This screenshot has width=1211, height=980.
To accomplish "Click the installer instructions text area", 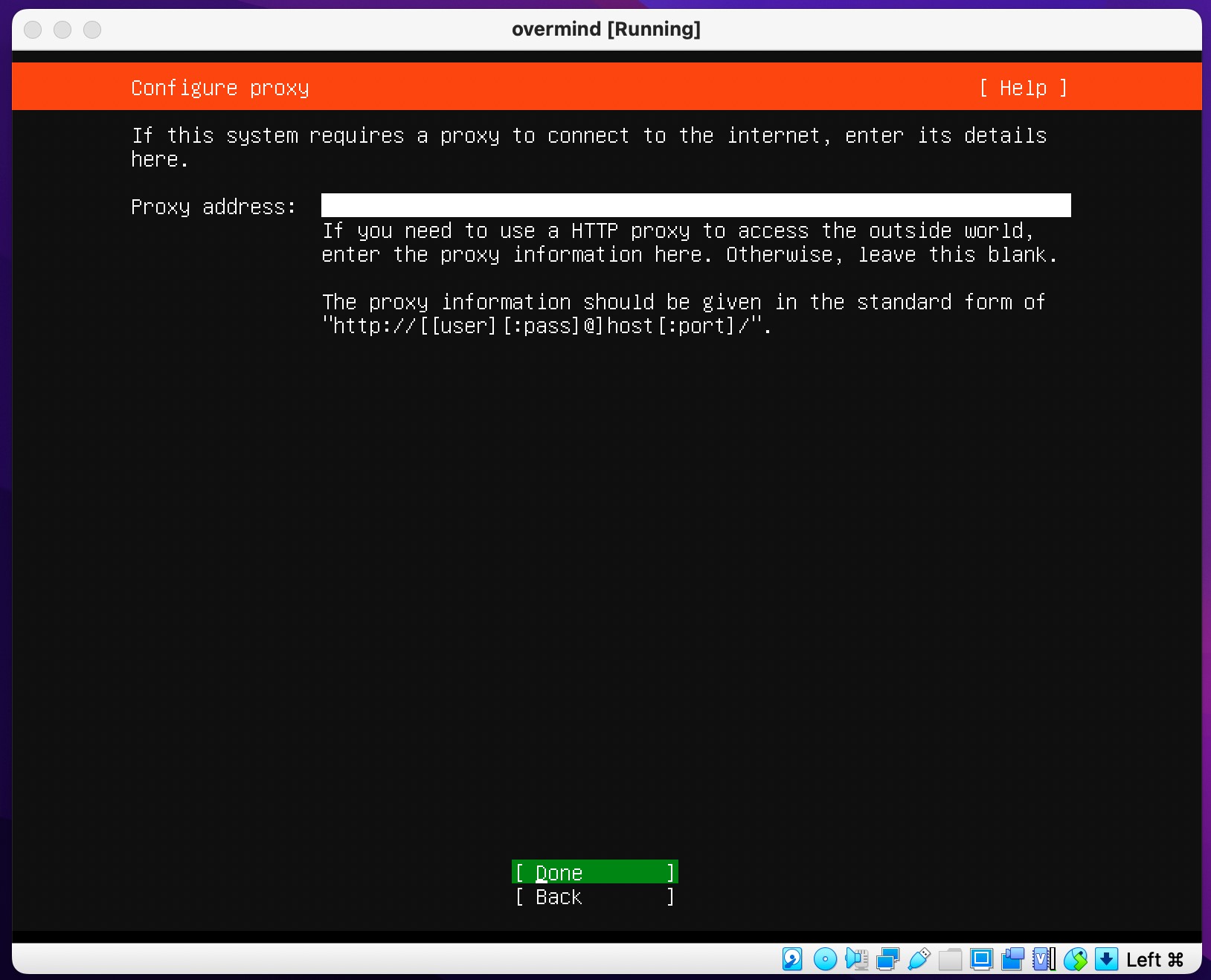I will pos(588,146).
